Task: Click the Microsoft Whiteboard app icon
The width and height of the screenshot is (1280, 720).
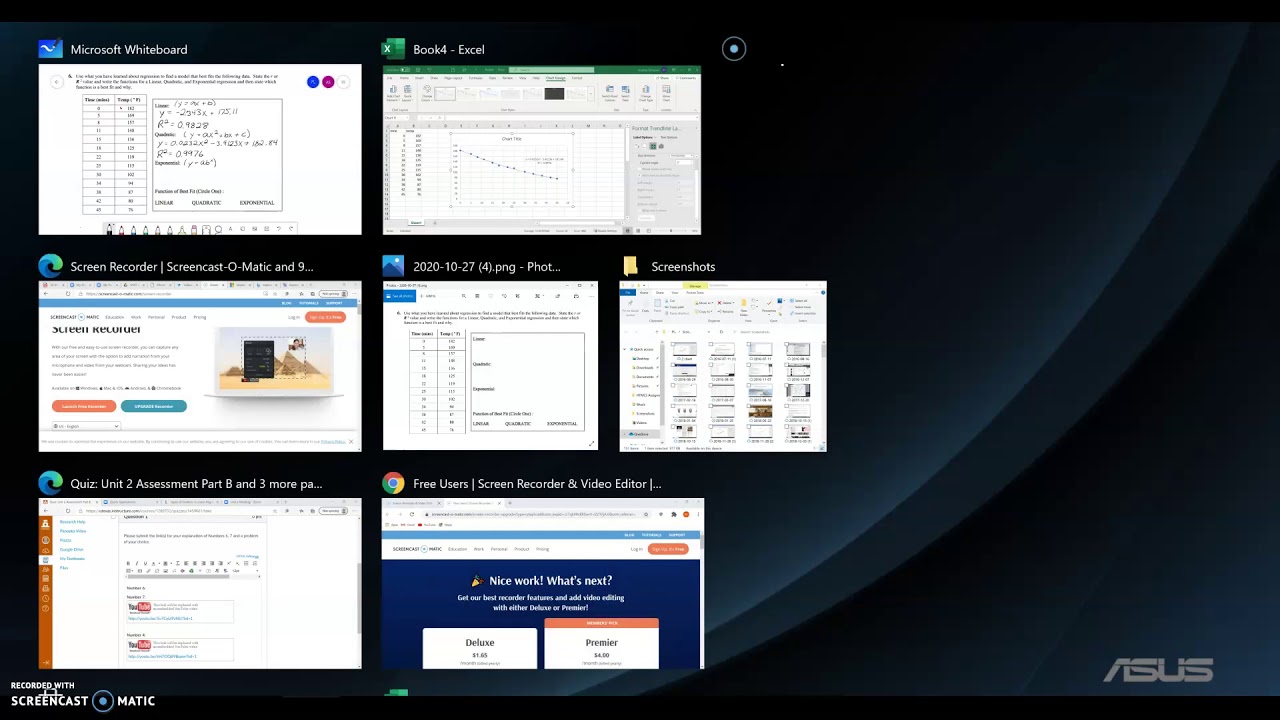Action: click(x=50, y=49)
